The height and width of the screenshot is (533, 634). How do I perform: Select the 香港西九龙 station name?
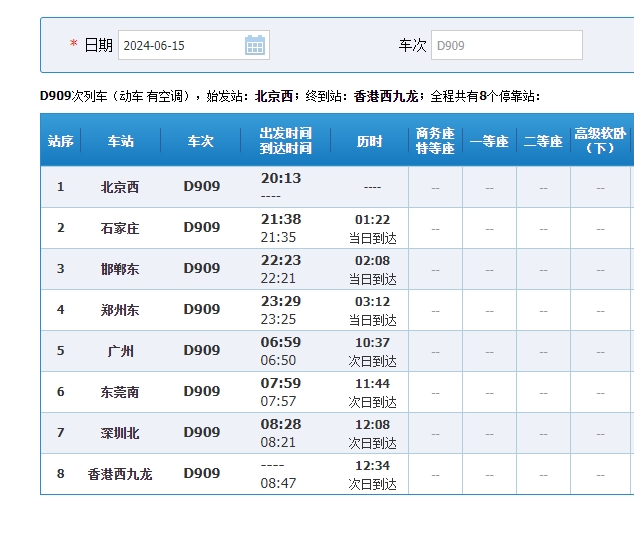click(120, 474)
